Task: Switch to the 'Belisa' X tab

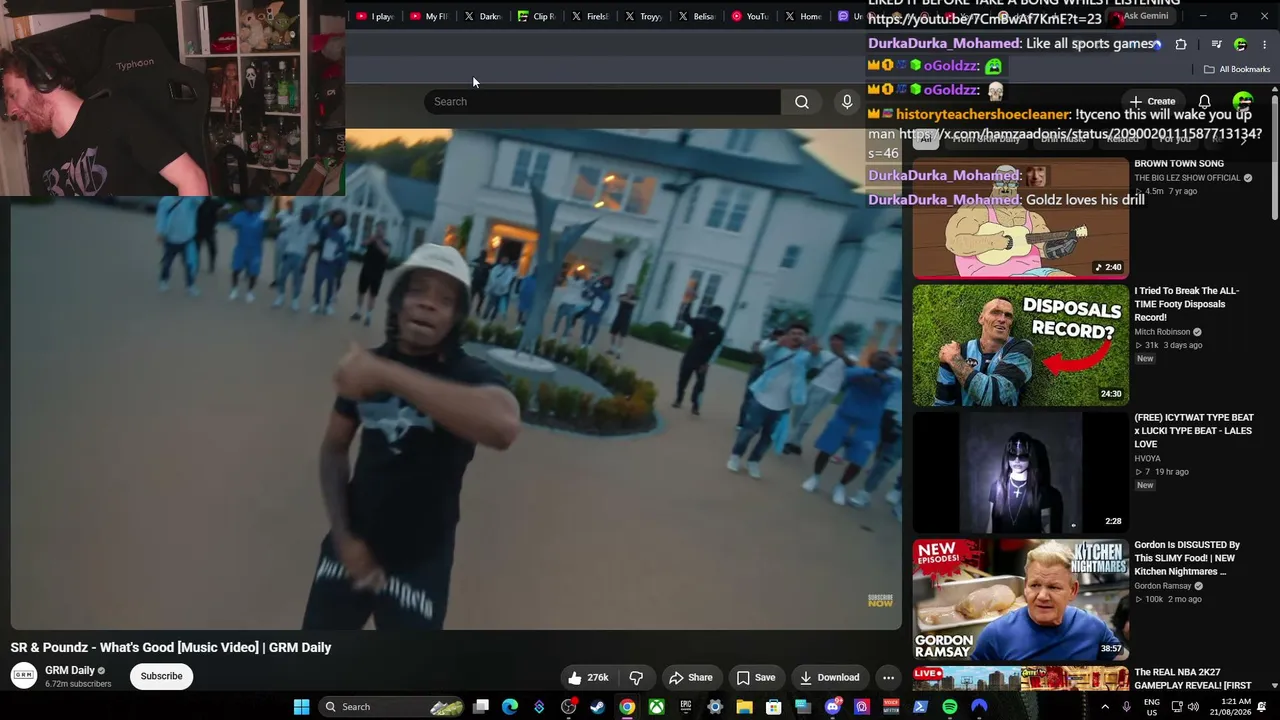Action: pyautogui.click(x=697, y=16)
